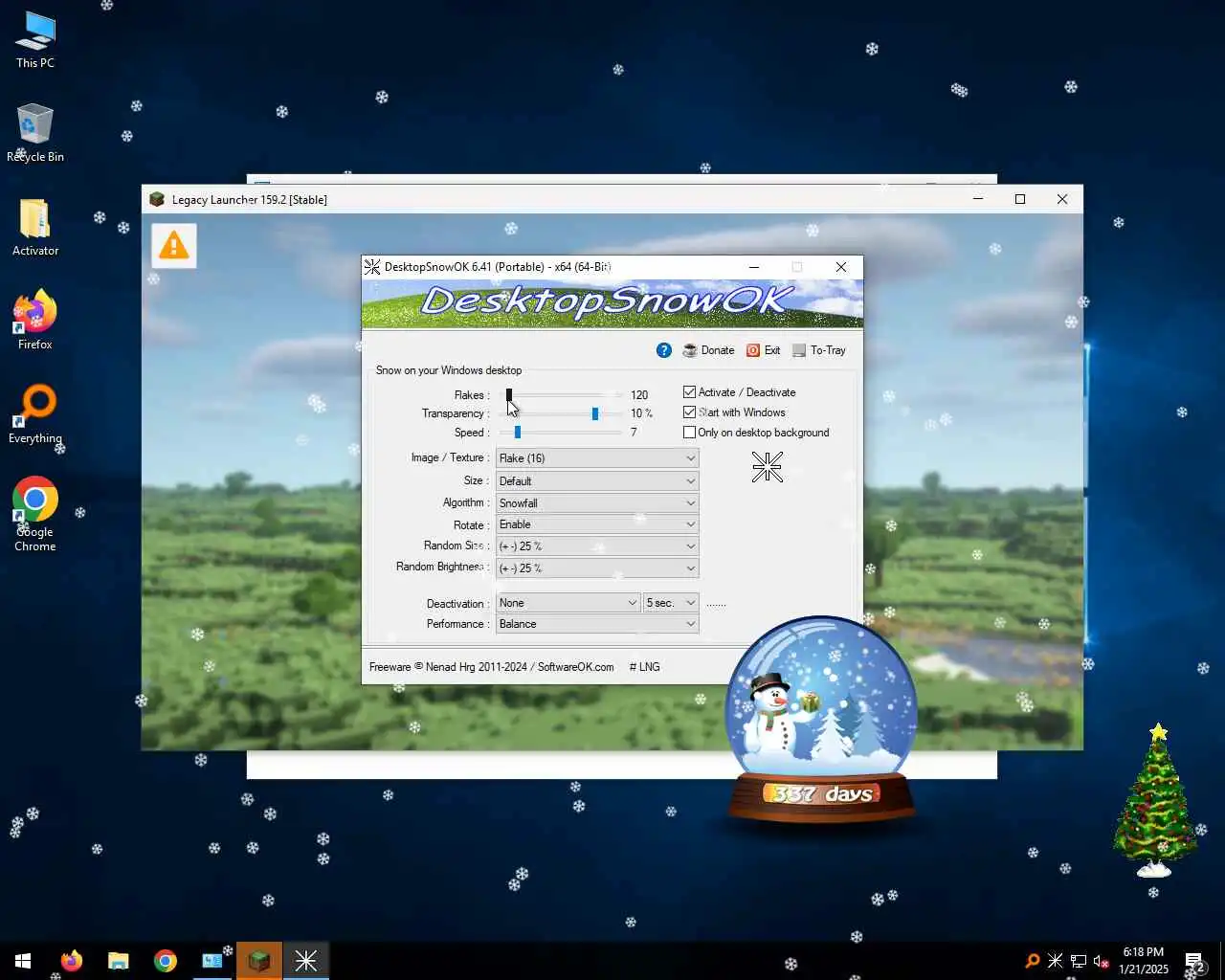Click the snowflake texture preview image
The height and width of the screenshot is (980, 1225).
pyautogui.click(x=768, y=467)
